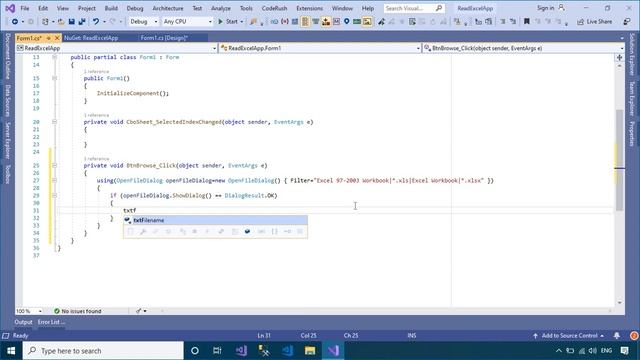
Task: Click the Live Share icon button
Action: pyautogui.click(x=594, y=22)
